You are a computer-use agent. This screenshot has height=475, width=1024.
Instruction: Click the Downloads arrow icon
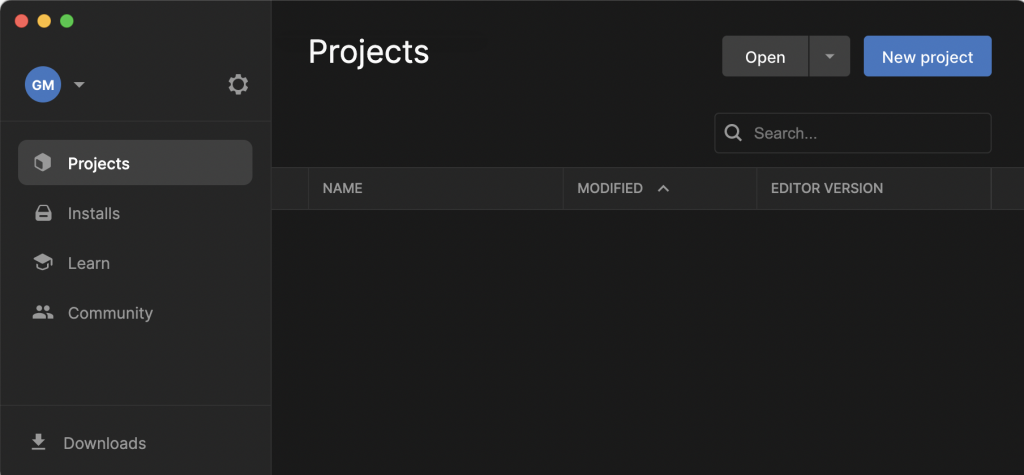pyautogui.click(x=39, y=442)
